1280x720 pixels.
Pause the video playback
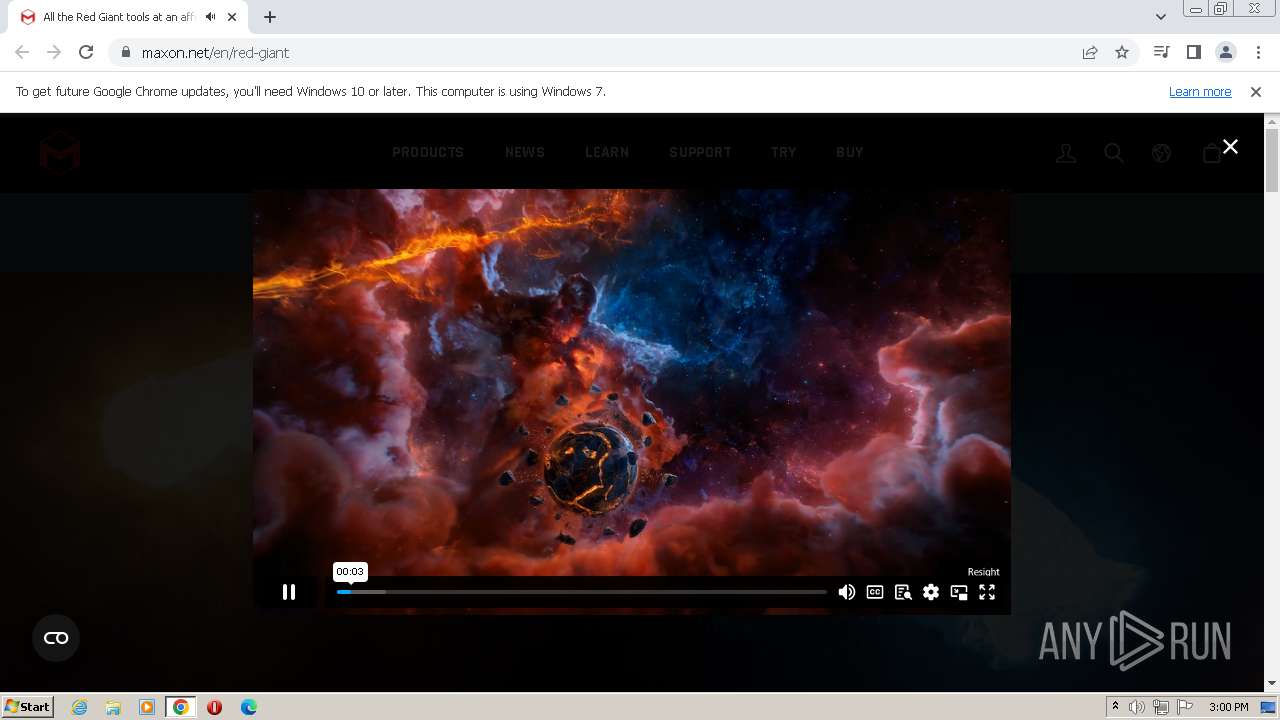coord(289,592)
